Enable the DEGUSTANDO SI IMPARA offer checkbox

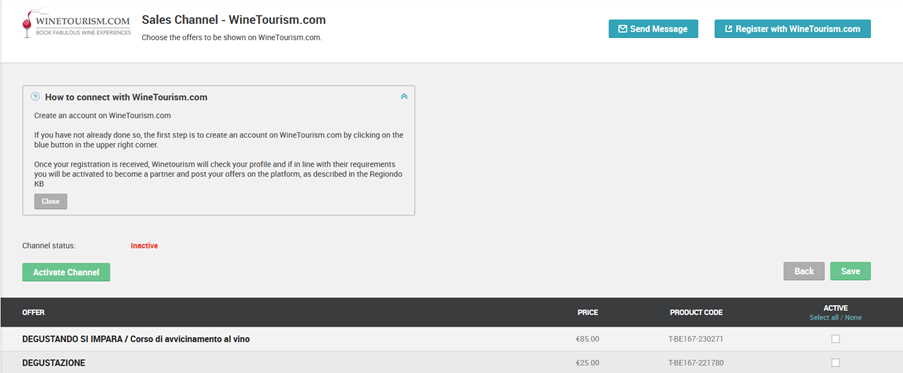pos(835,339)
